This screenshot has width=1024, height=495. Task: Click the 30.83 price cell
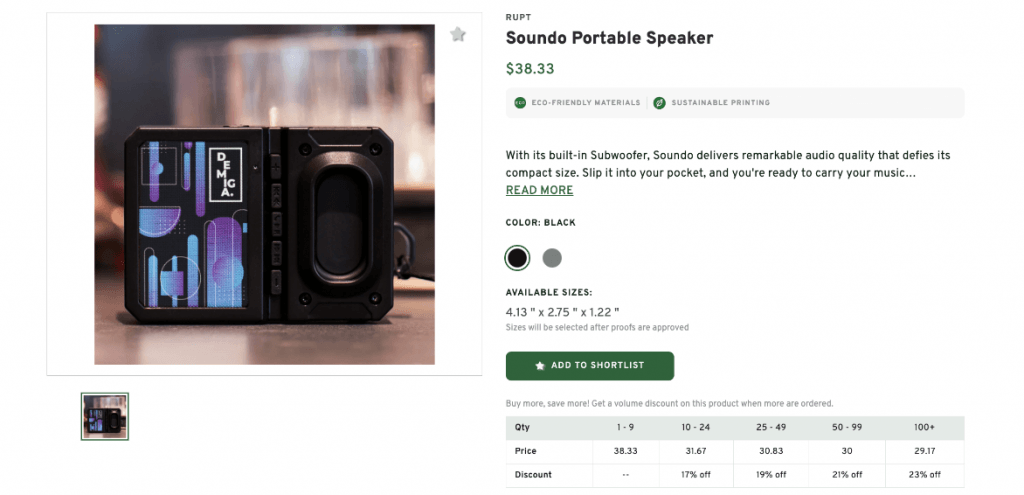coord(772,451)
